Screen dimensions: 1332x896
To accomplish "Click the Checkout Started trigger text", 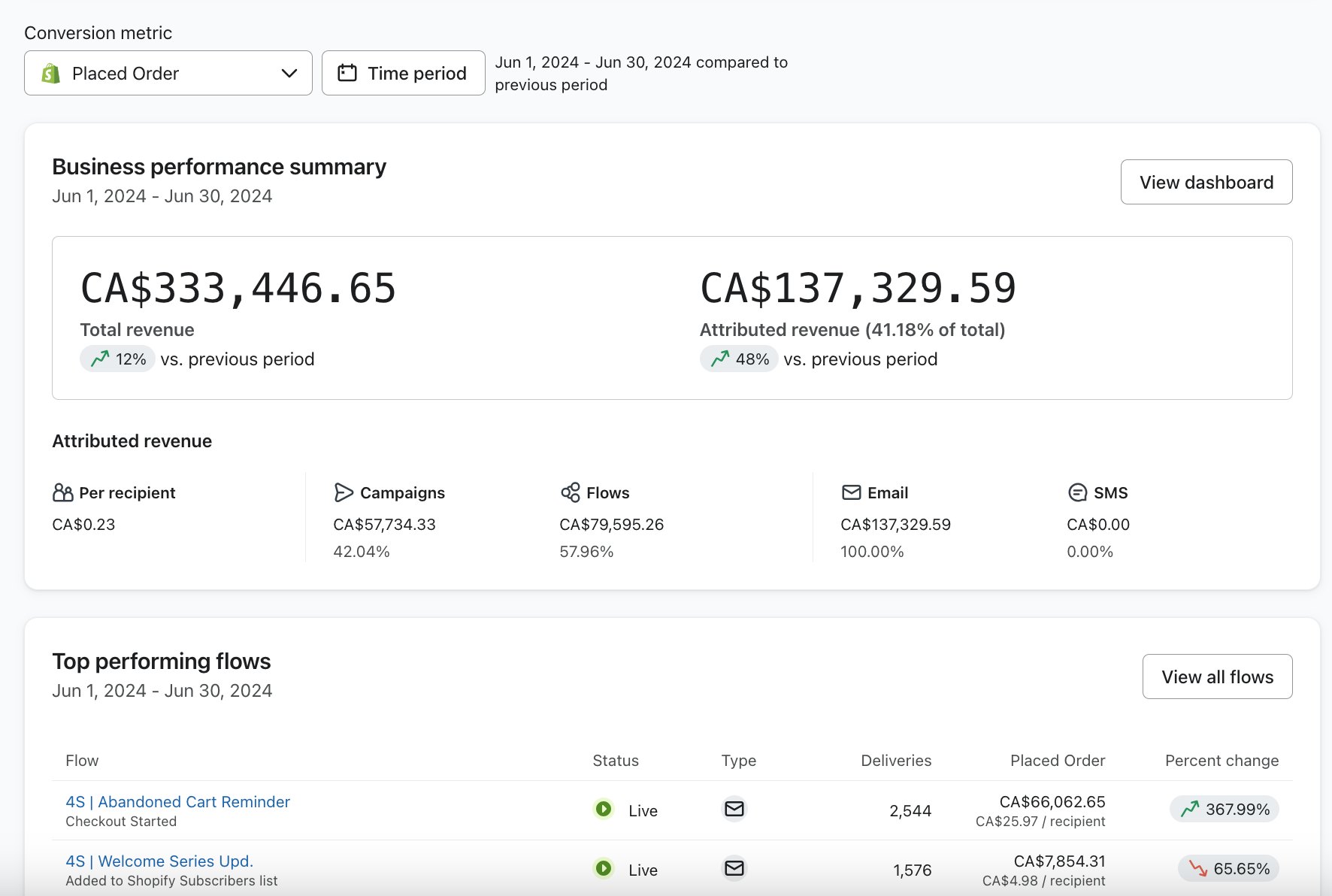I will pyautogui.click(x=121, y=822).
